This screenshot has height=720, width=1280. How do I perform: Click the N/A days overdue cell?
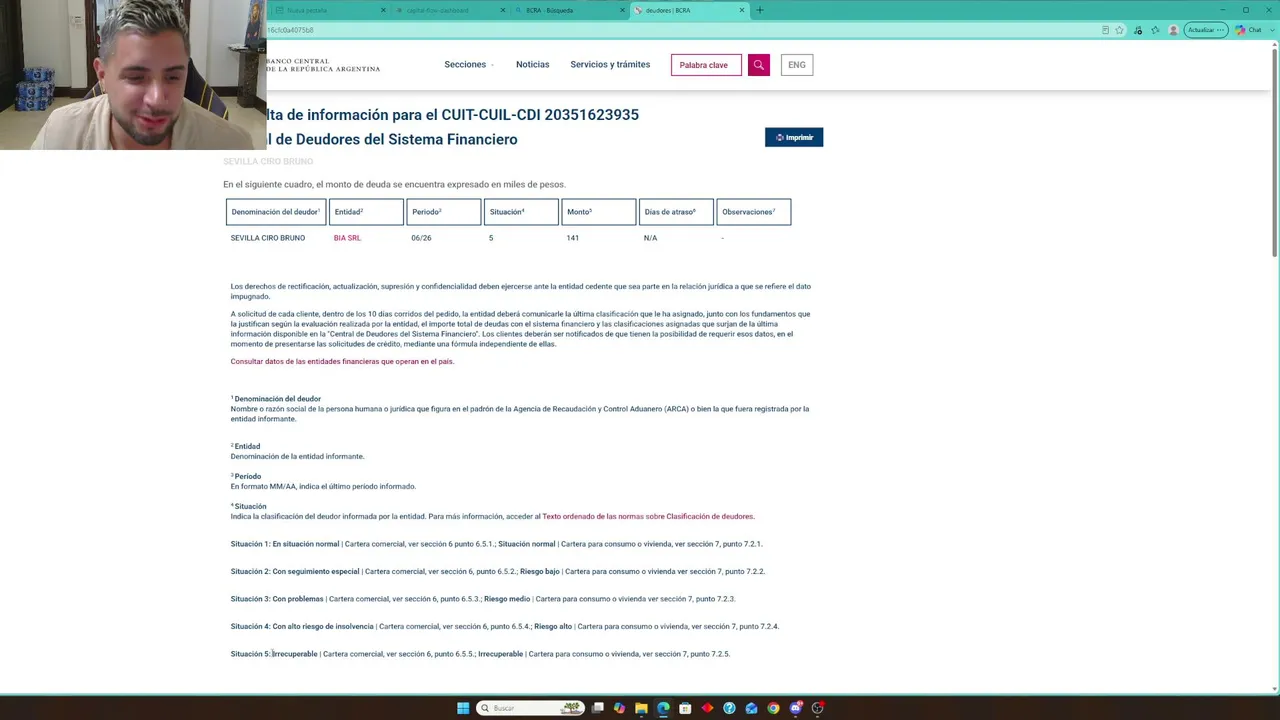point(650,238)
